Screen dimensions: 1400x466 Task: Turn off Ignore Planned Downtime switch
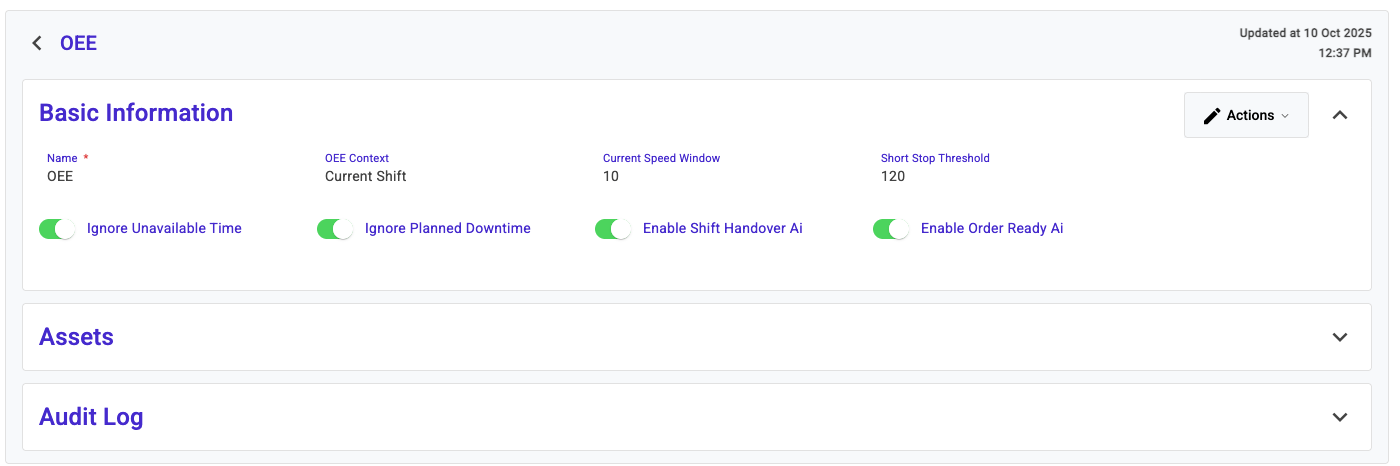[x=335, y=229]
